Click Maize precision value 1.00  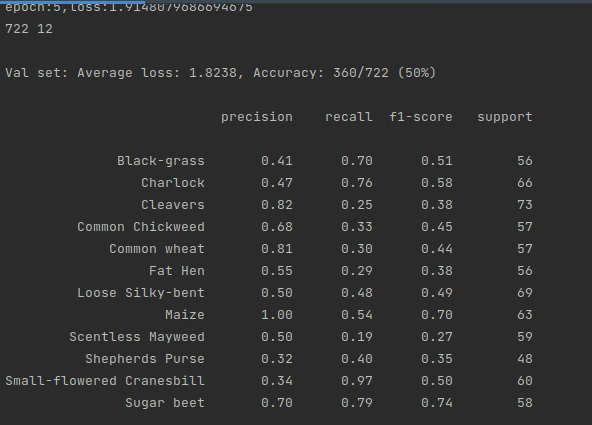point(277,315)
